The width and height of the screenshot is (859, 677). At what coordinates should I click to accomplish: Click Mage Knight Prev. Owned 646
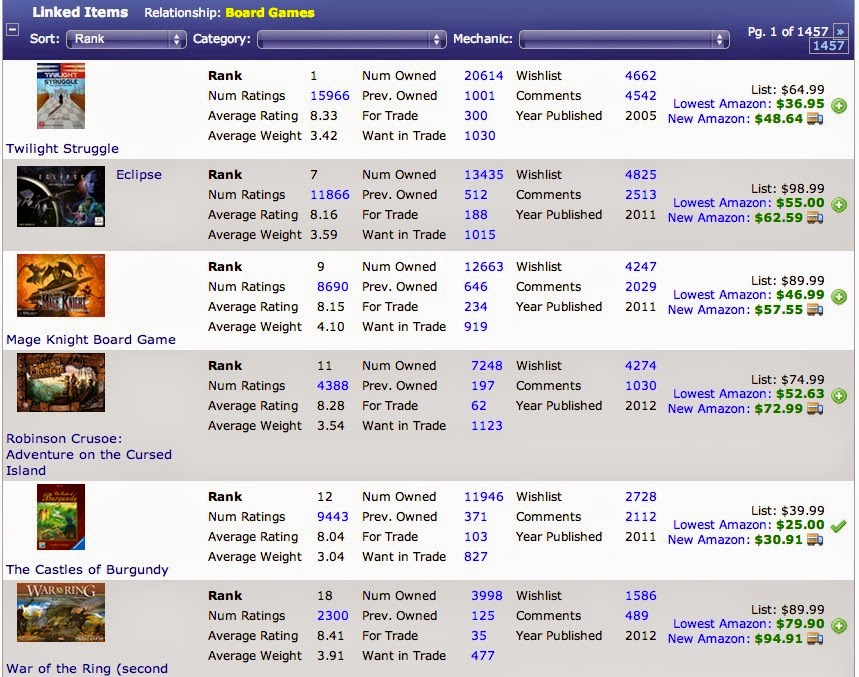[476, 287]
